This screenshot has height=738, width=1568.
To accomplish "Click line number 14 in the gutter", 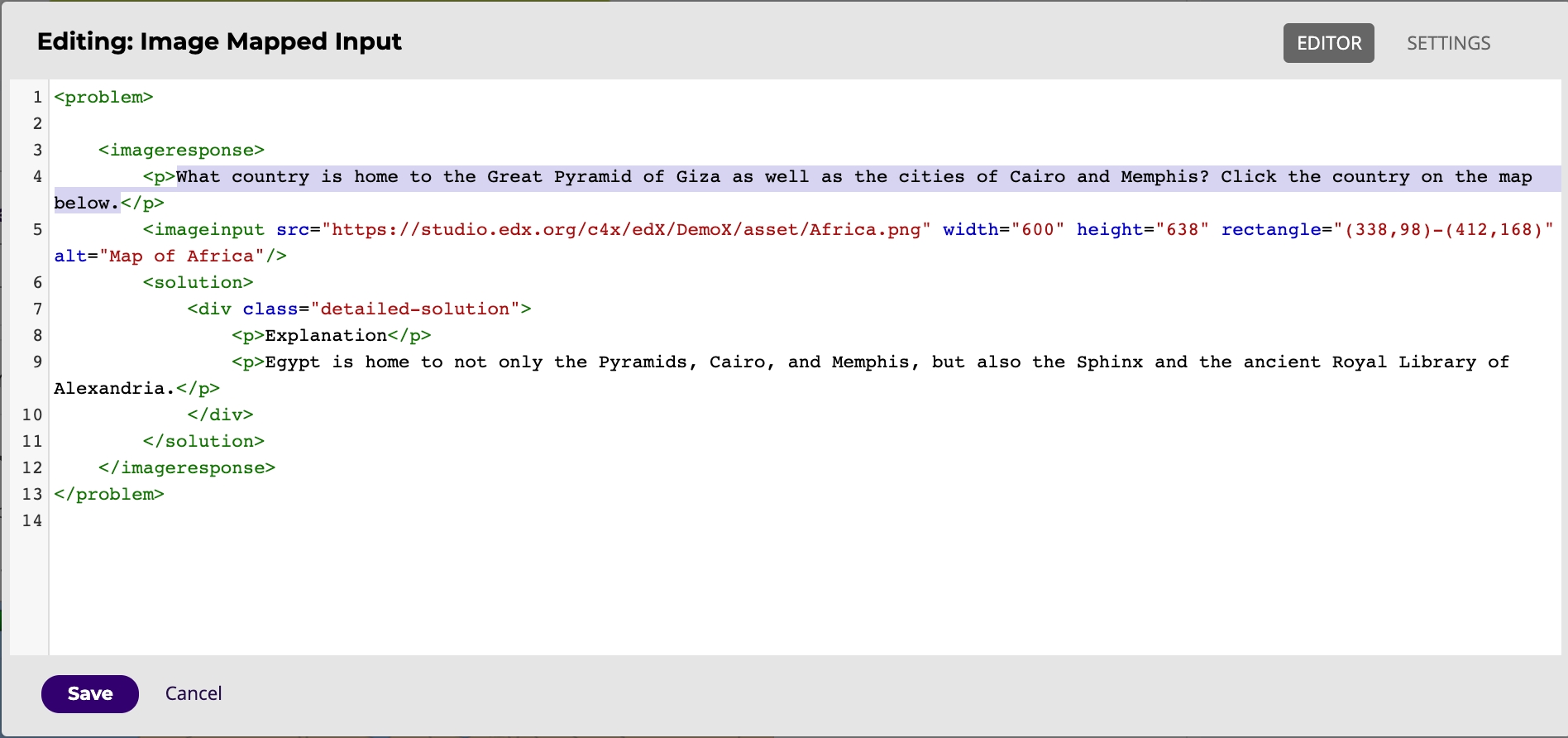I will tap(32, 521).
